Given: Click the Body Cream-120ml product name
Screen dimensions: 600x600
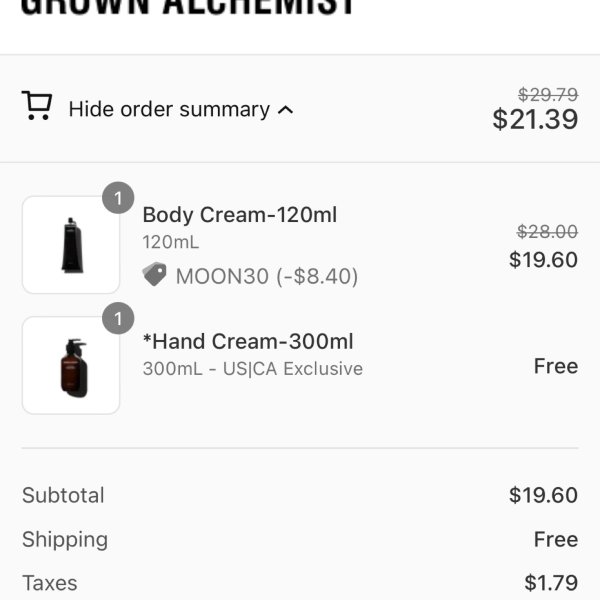Looking at the screenshot, I should (x=240, y=215).
